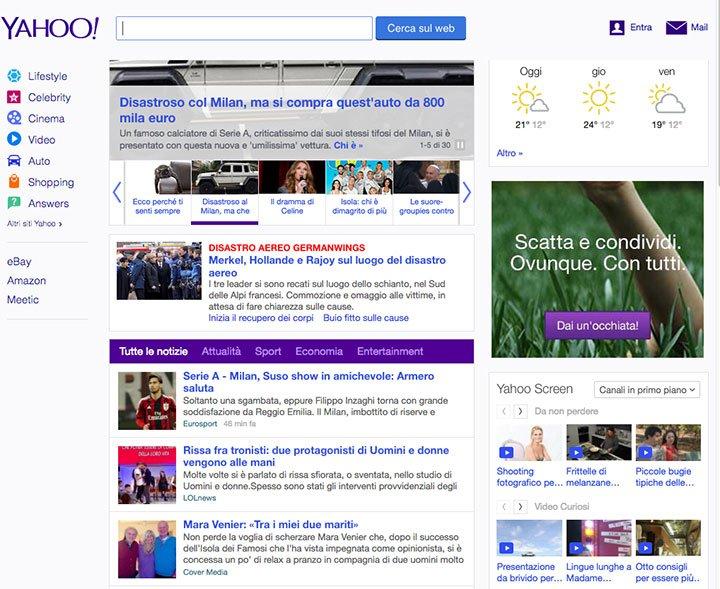Image resolution: width=720 pixels, height=589 pixels.
Task: Click the Answers question icon
Action: (14, 203)
